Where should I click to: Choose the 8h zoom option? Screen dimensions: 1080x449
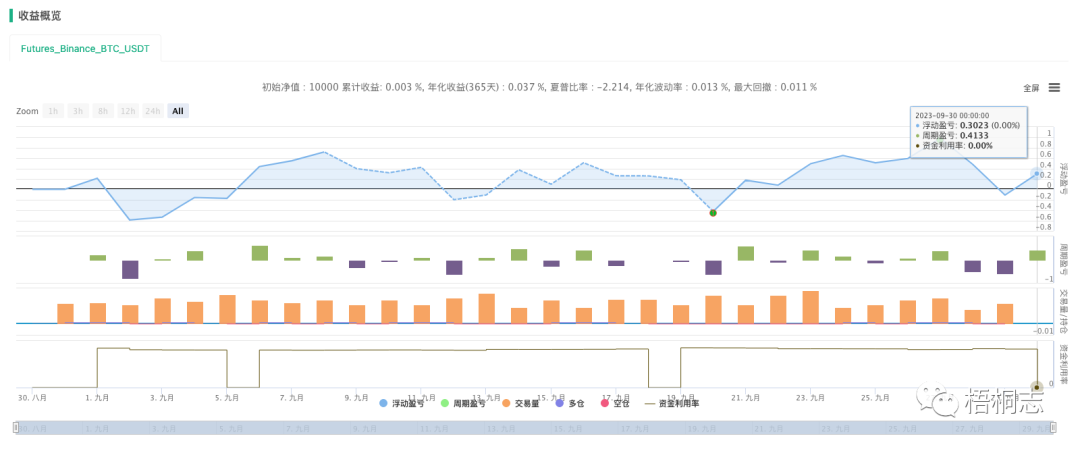pos(102,111)
